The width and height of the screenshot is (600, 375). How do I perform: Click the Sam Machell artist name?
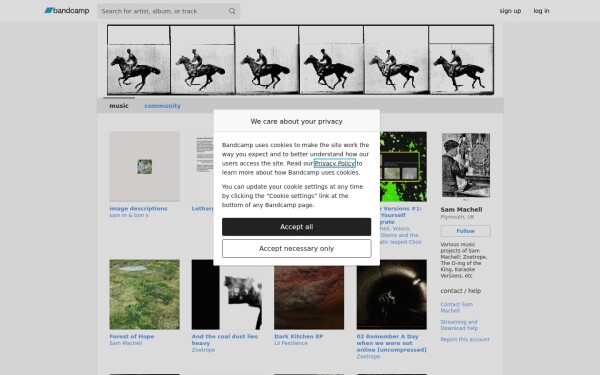(461, 210)
